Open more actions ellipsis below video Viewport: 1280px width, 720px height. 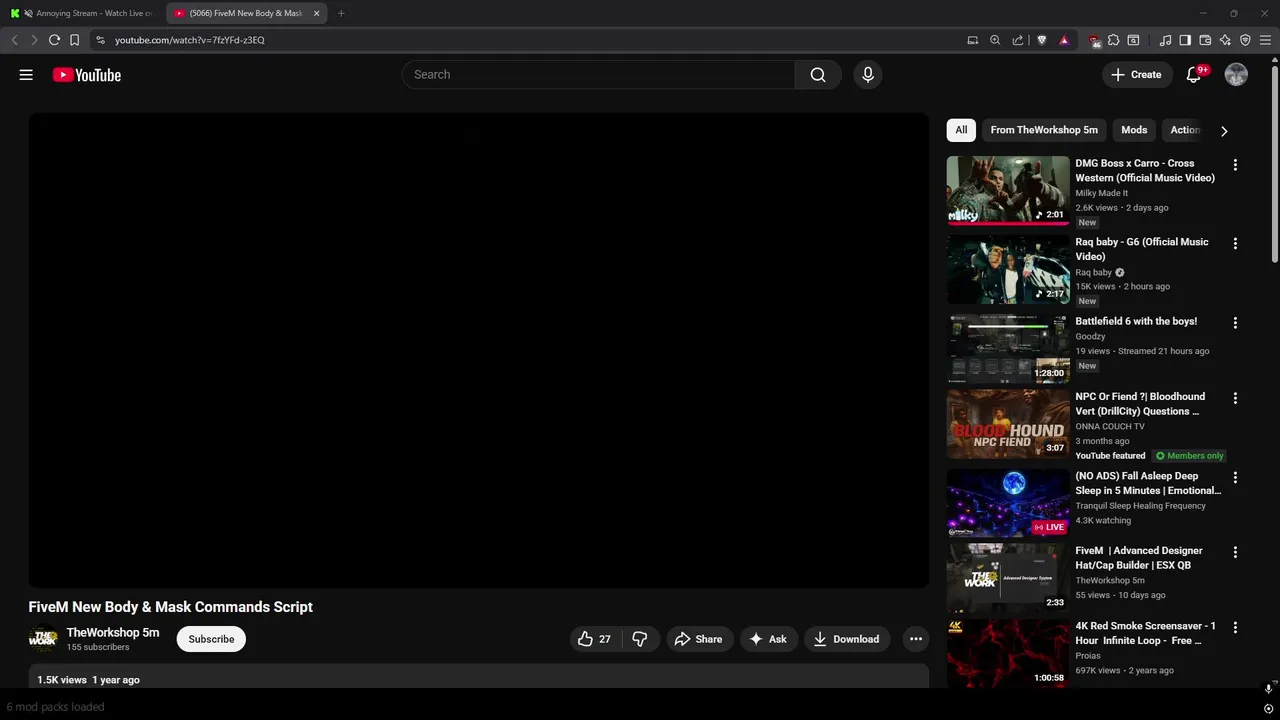pyautogui.click(x=916, y=639)
